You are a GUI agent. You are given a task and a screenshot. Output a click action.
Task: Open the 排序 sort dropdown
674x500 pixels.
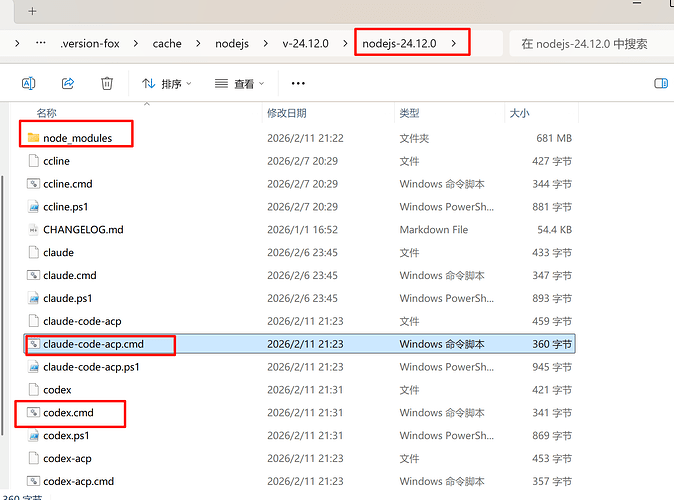[x=167, y=83]
